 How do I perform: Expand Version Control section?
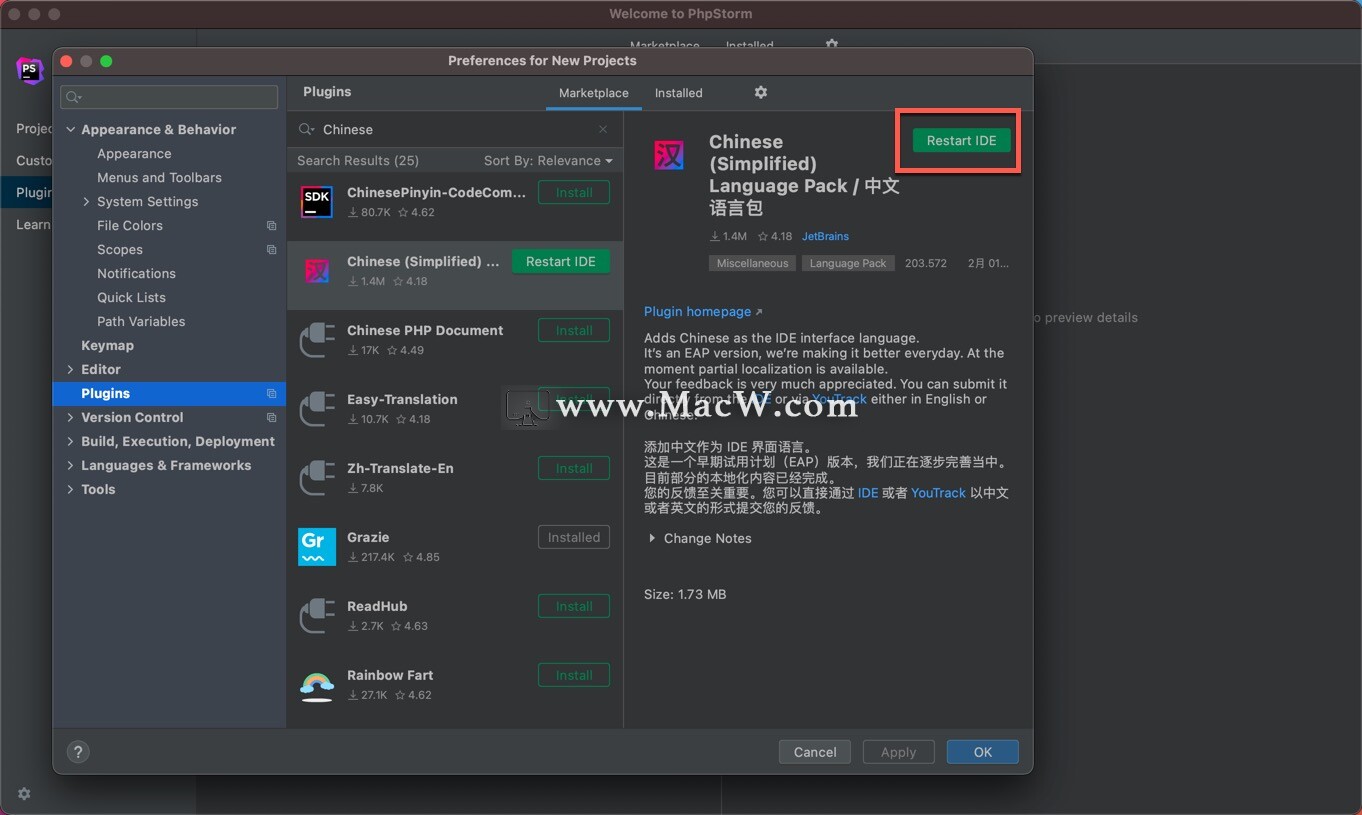pyautogui.click(x=71, y=418)
